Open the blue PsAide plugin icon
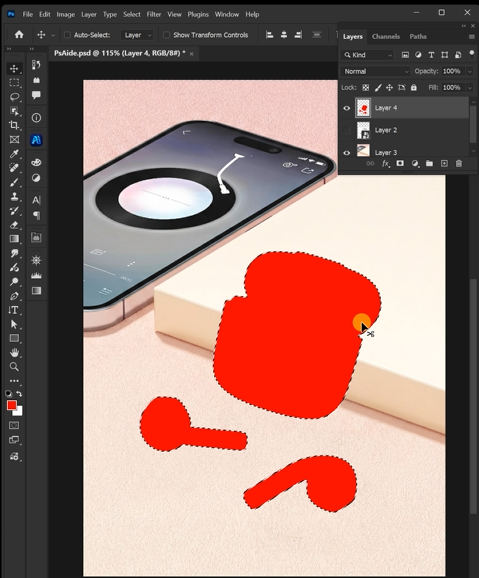Image resolution: width=479 pixels, height=578 pixels. 36,140
